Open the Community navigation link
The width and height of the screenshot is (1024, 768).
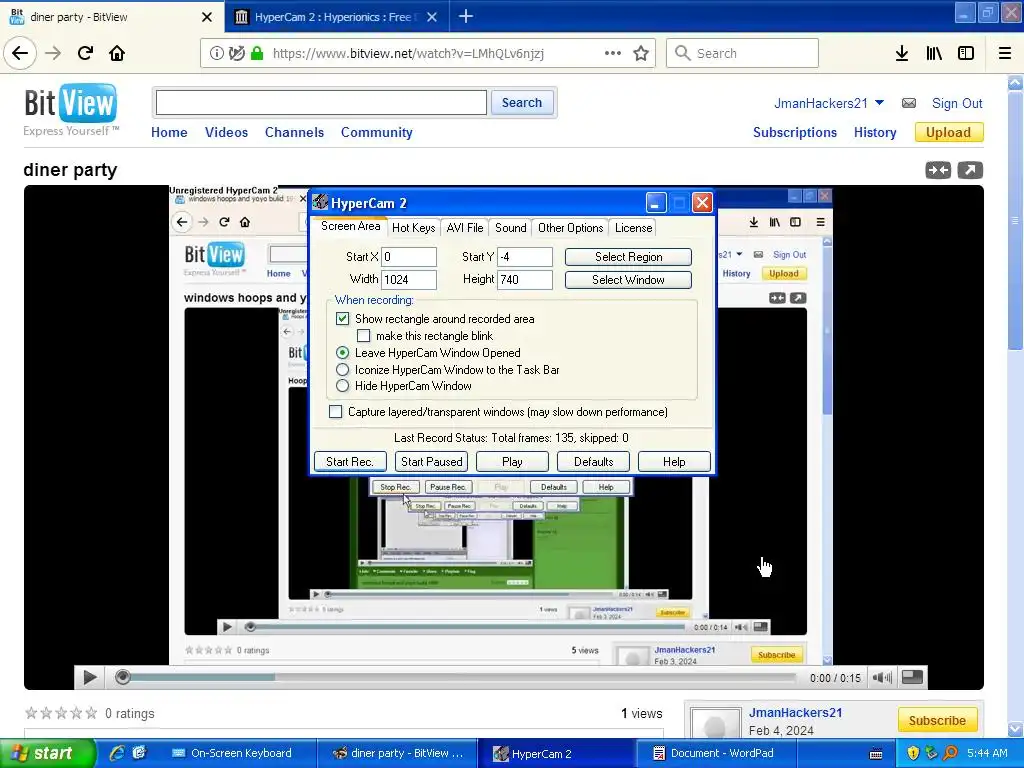tap(376, 133)
